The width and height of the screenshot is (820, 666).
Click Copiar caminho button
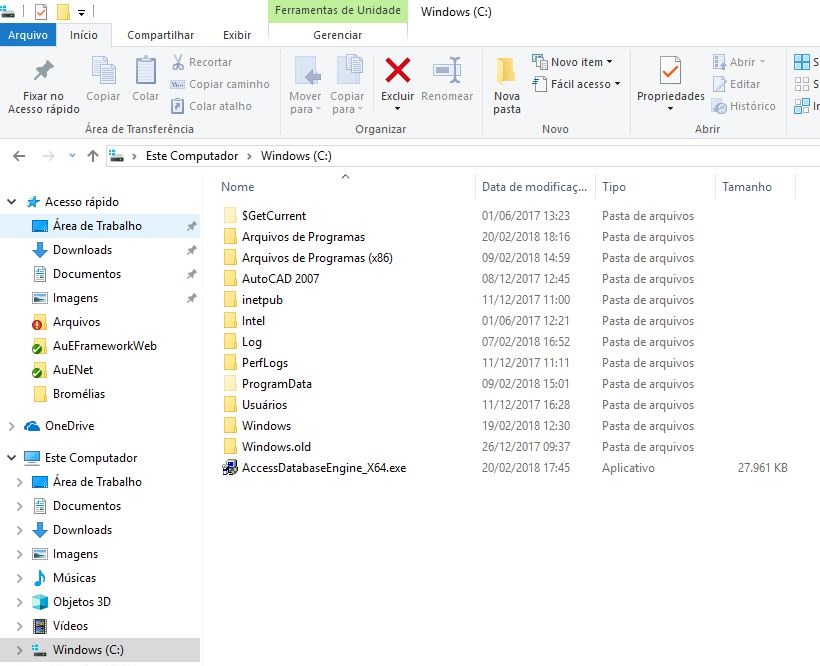(x=220, y=84)
